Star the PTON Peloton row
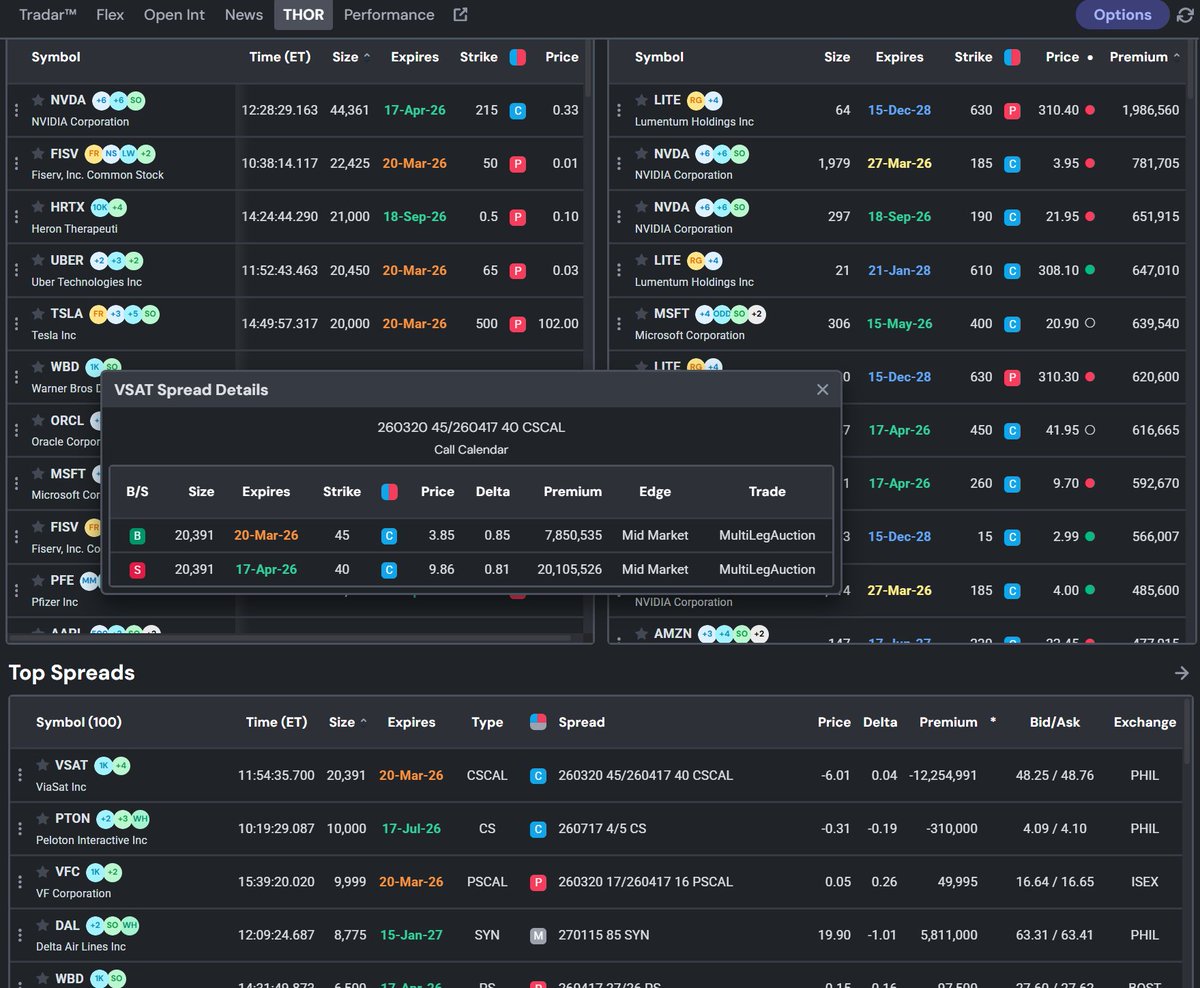 tap(43, 818)
